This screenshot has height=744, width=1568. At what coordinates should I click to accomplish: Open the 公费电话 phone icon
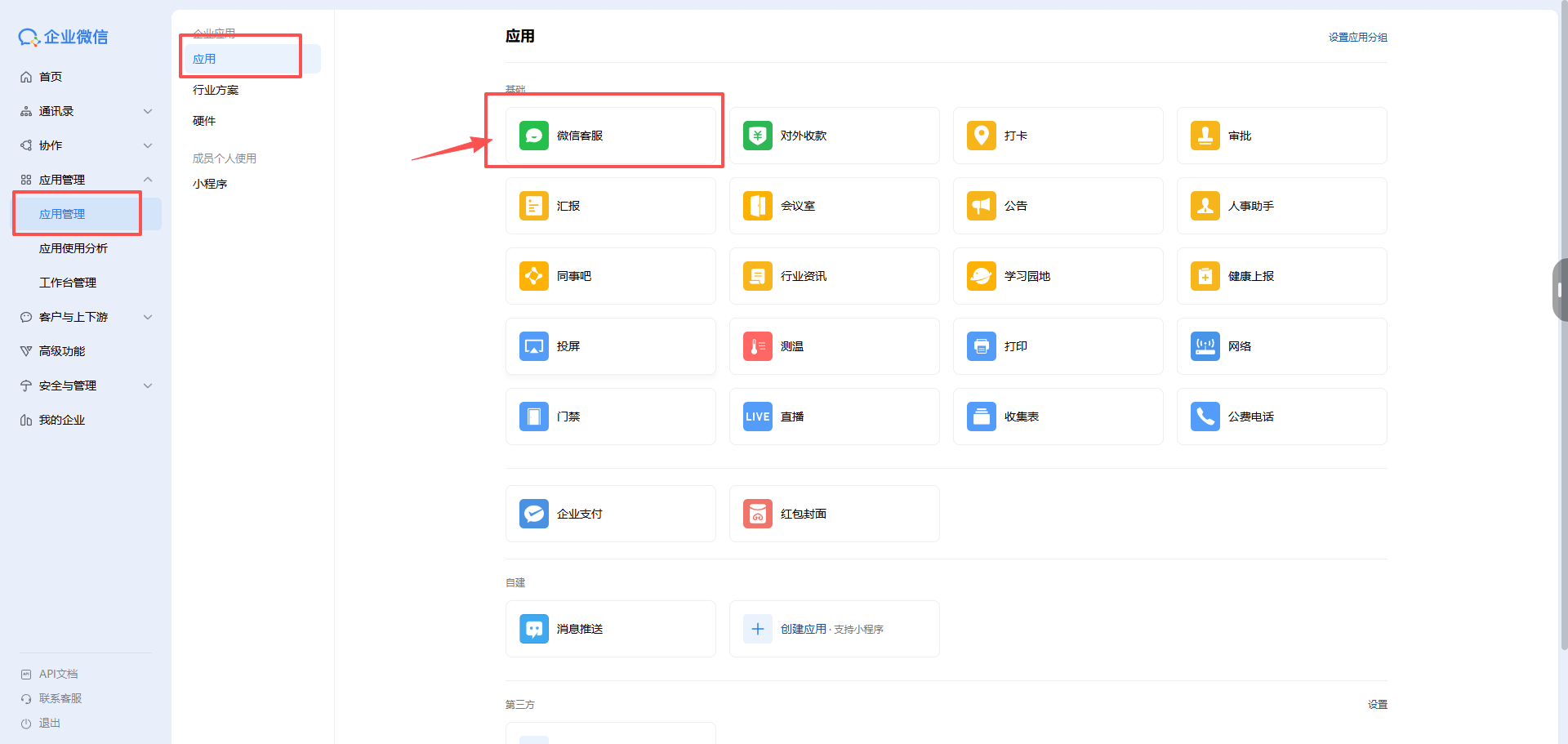(x=1205, y=417)
